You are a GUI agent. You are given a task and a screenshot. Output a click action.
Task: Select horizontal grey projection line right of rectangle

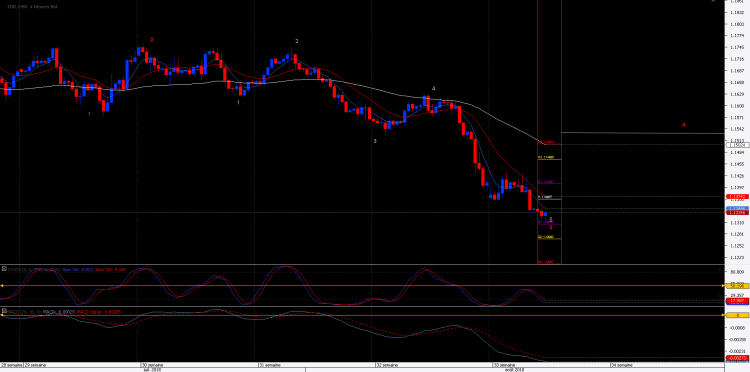tap(642, 132)
